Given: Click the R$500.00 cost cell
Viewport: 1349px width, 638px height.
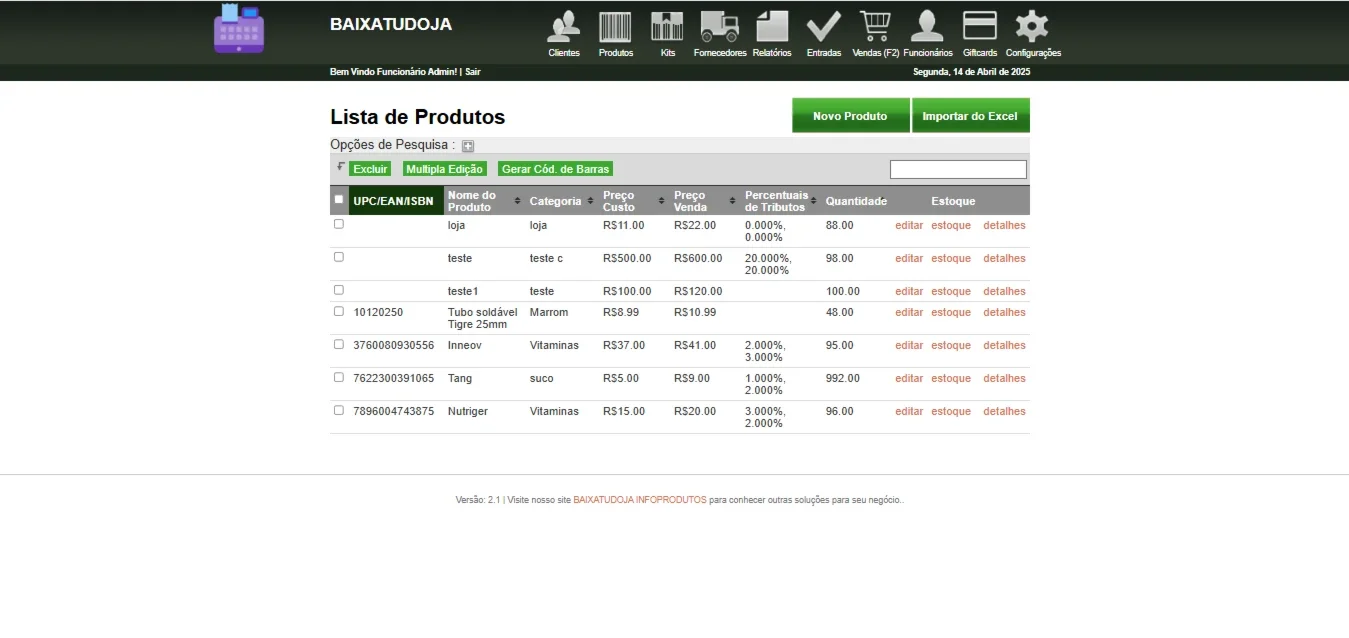Looking at the screenshot, I should coord(627,258).
